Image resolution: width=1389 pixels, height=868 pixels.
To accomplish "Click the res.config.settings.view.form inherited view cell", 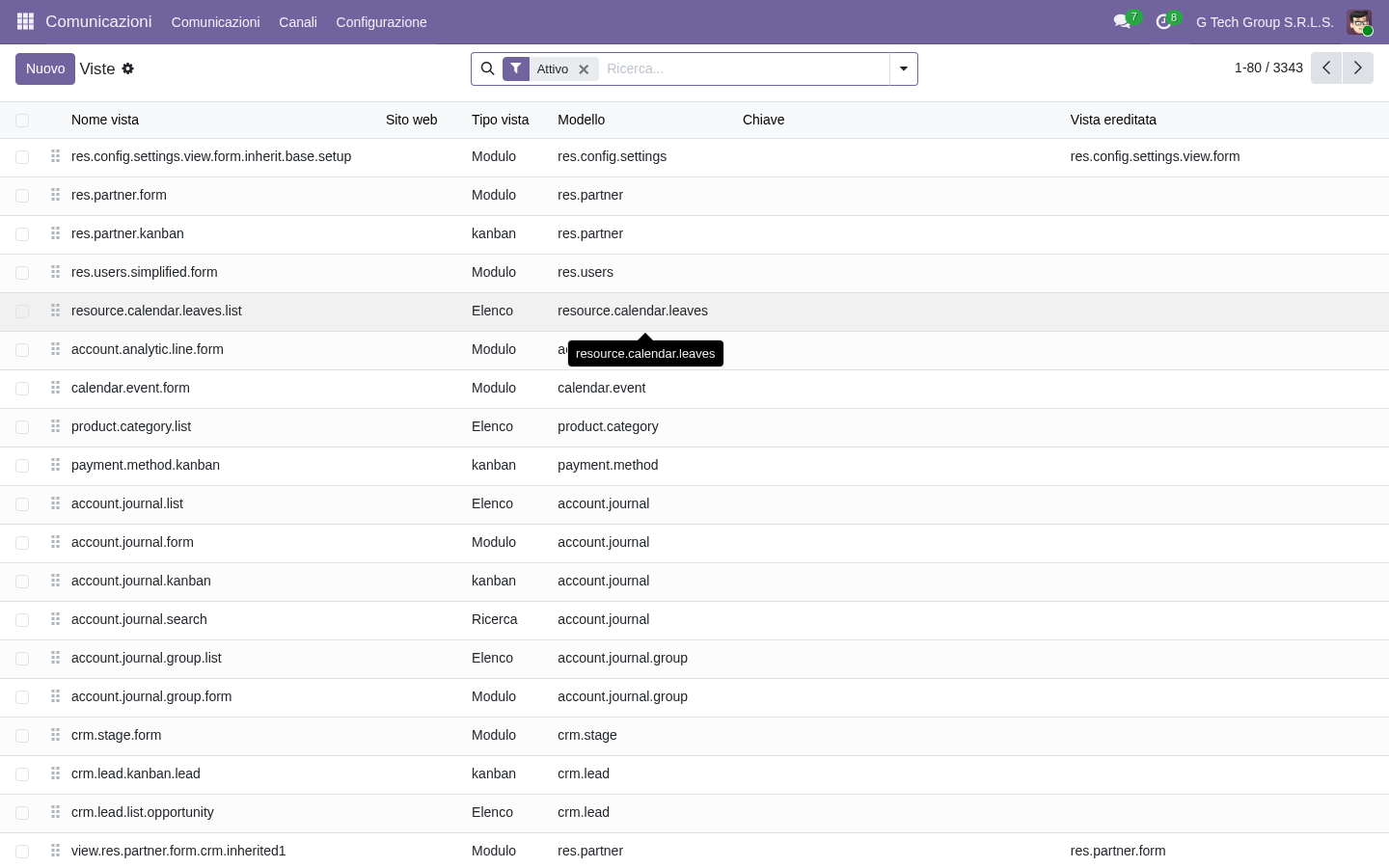I will click(1155, 156).
